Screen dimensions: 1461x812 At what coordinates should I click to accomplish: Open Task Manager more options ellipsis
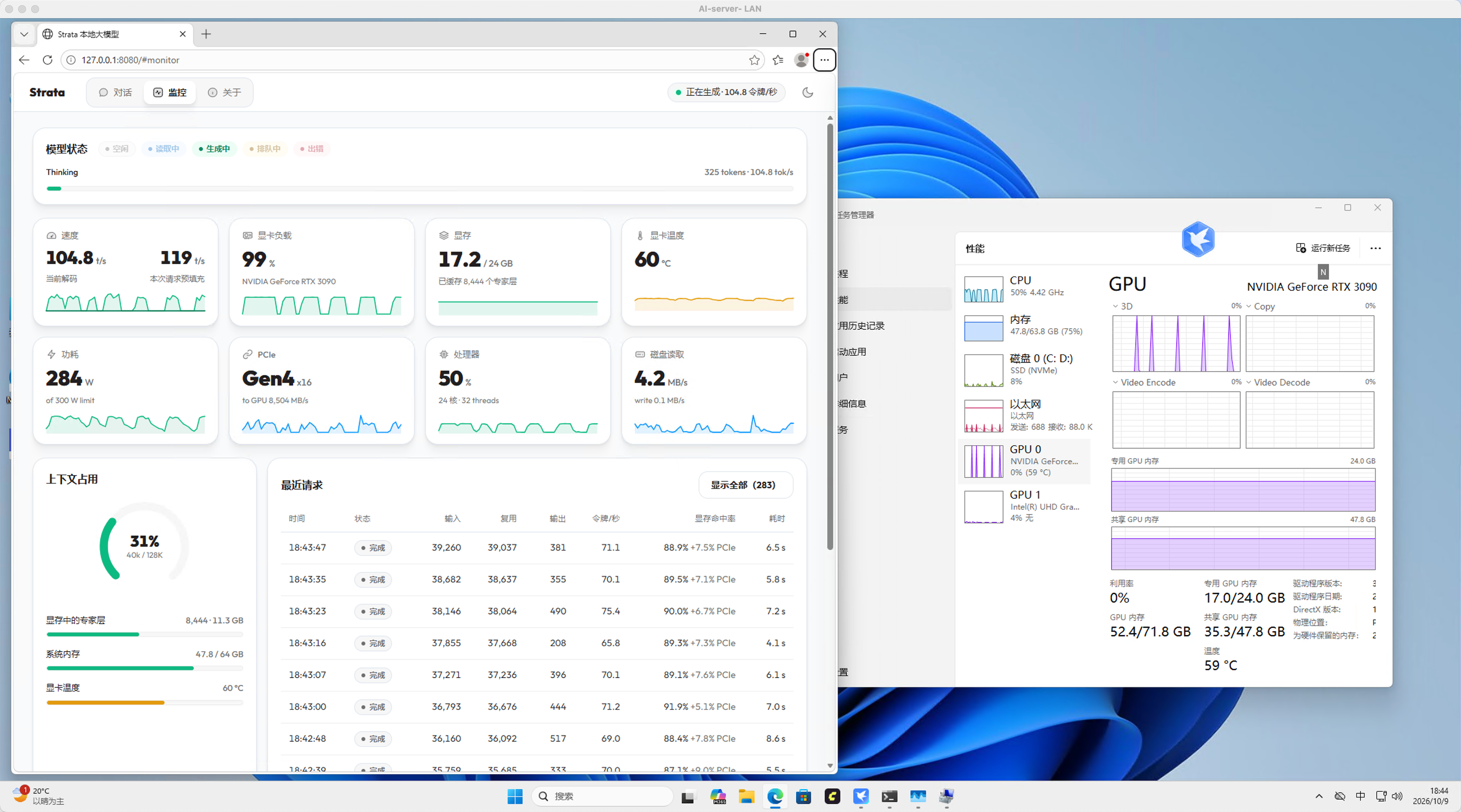1376,248
